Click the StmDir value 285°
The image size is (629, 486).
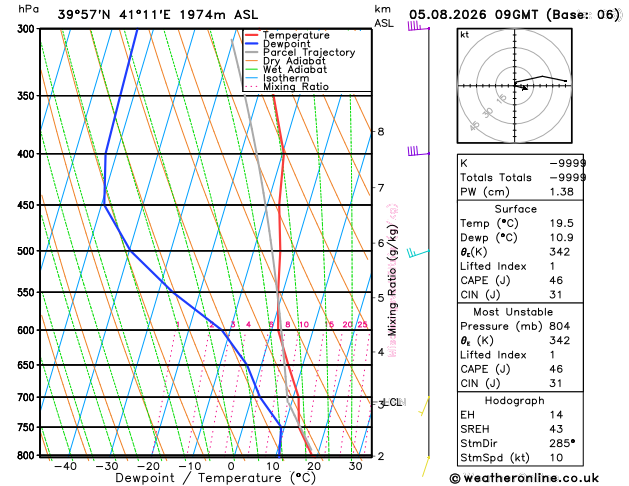[x=562, y=443]
